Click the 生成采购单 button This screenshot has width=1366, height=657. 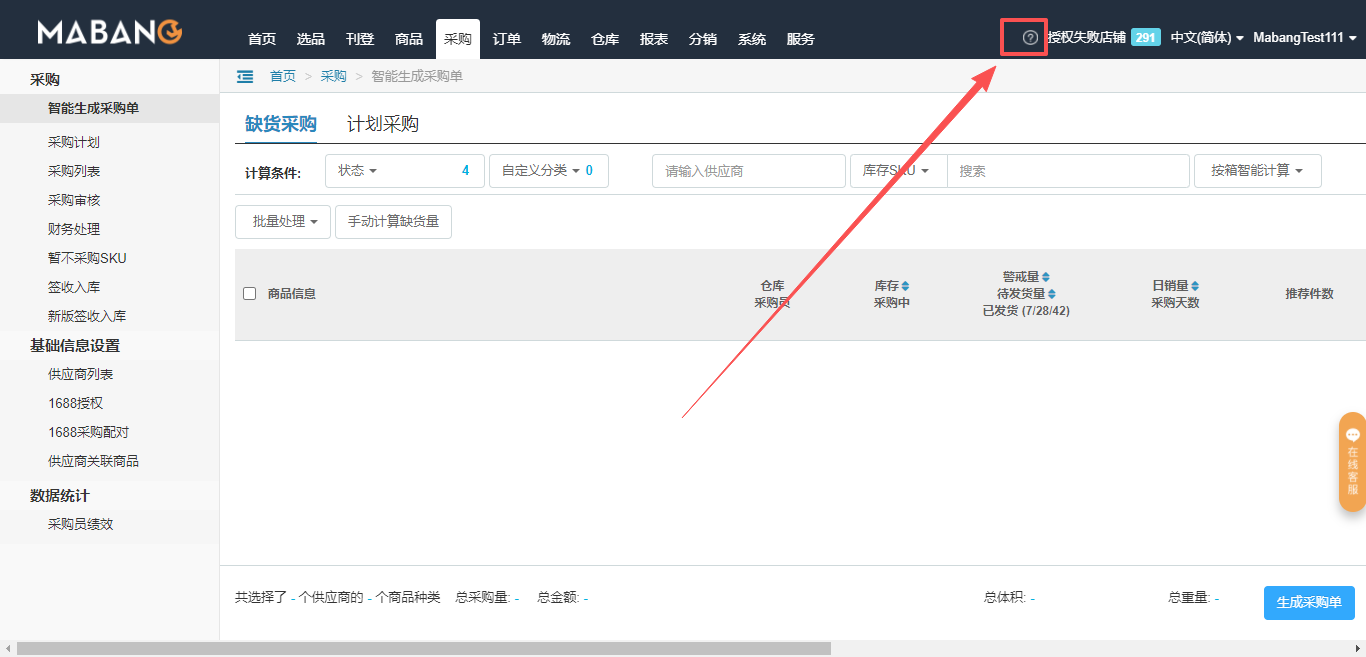click(x=1308, y=602)
